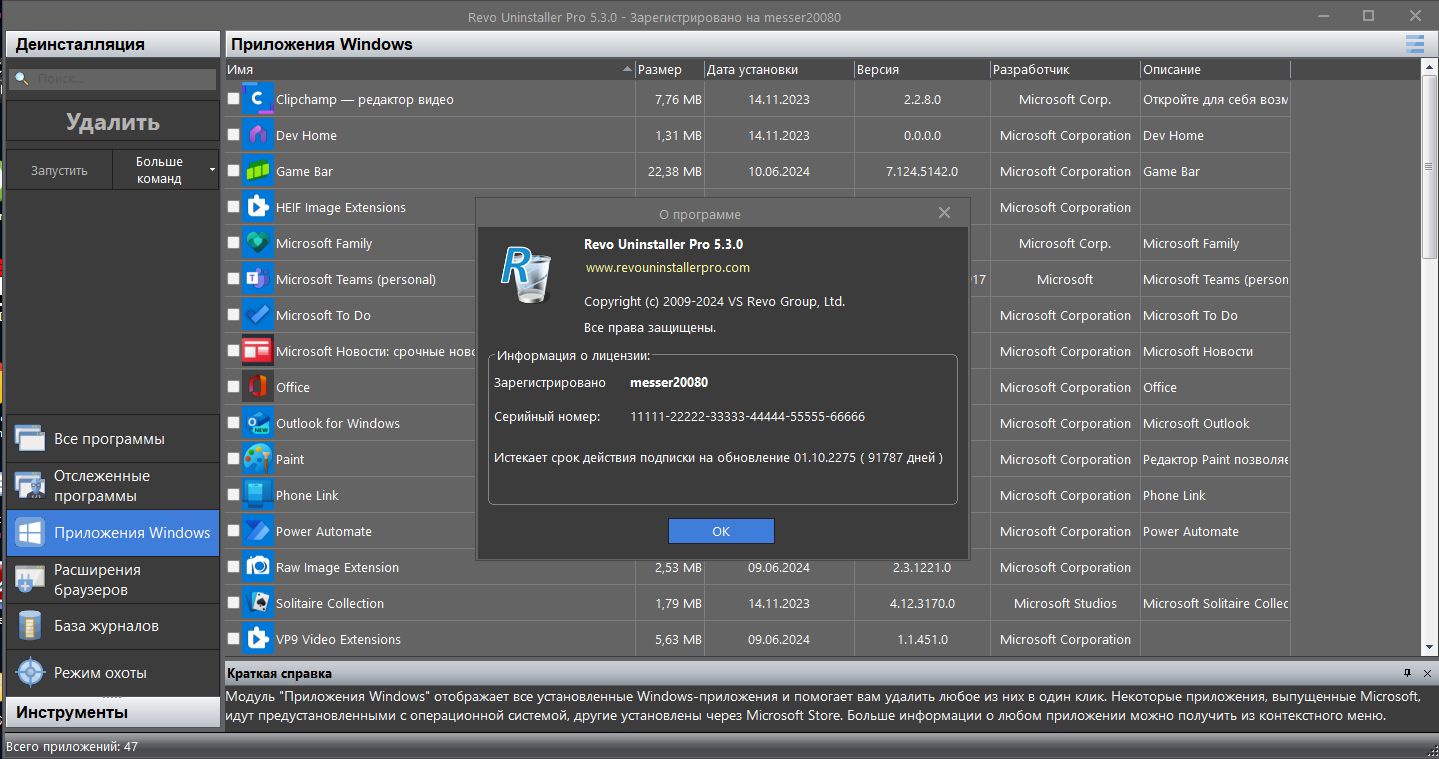Focus the Поиск search field
This screenshot has width=1439, height=759.
[x=112, y=78]
